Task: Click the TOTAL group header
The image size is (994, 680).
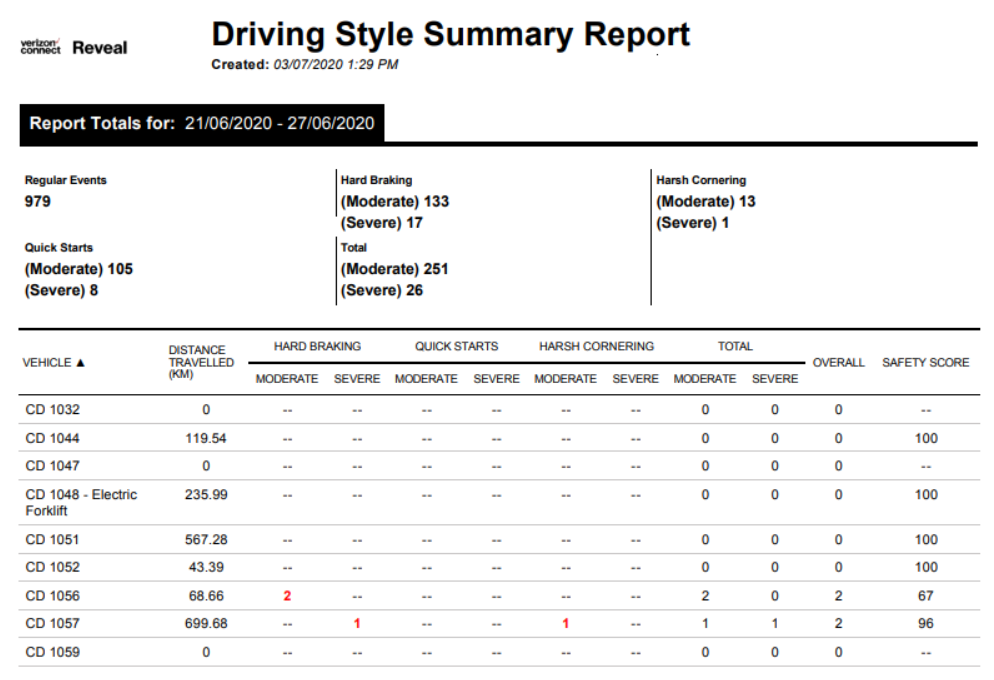Action: 735,347
